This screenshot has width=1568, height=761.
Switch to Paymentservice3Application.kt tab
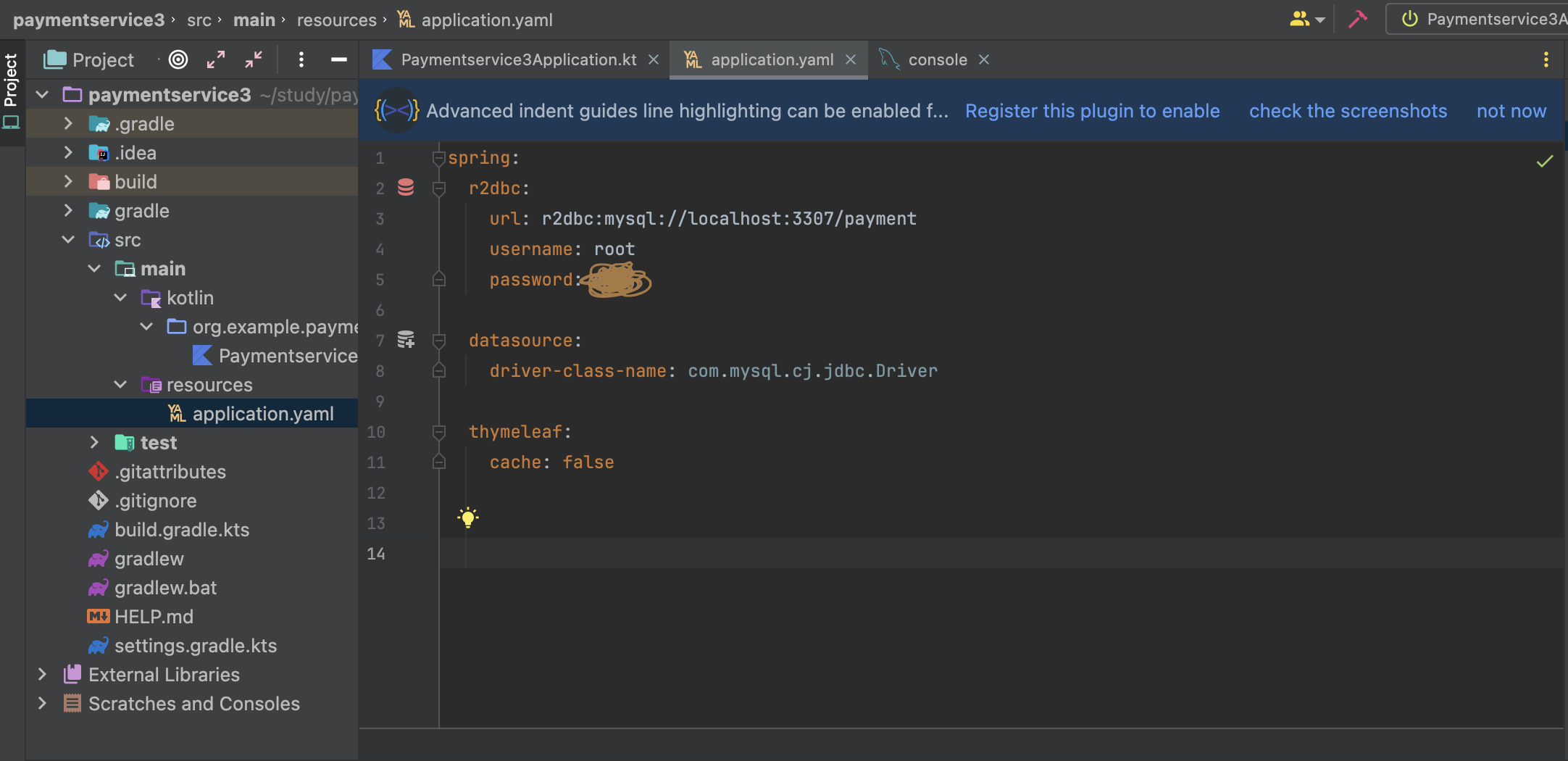[x=517, y=59]
